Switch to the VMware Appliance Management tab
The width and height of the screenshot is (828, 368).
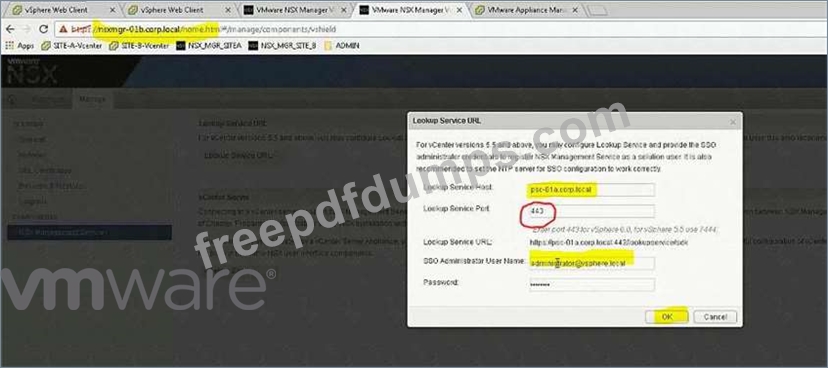coord(526,10)
